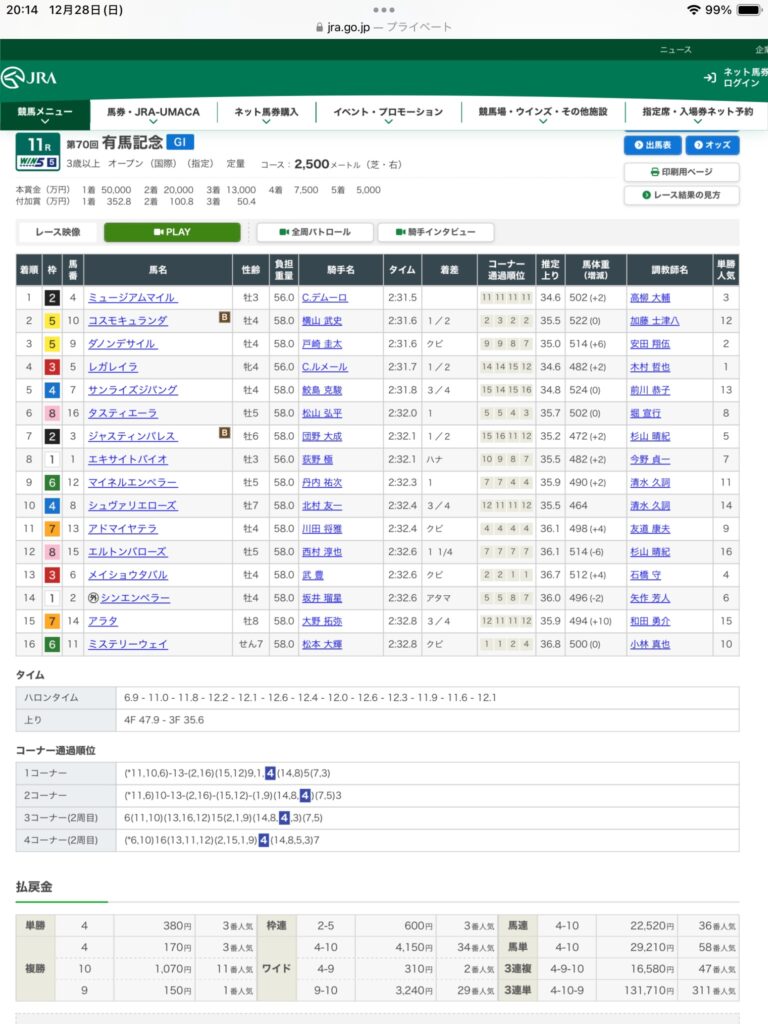Screen dimensions: 768x1024
Task: Open trainer 木村 哲也 profile
Action: click(650, 367)
